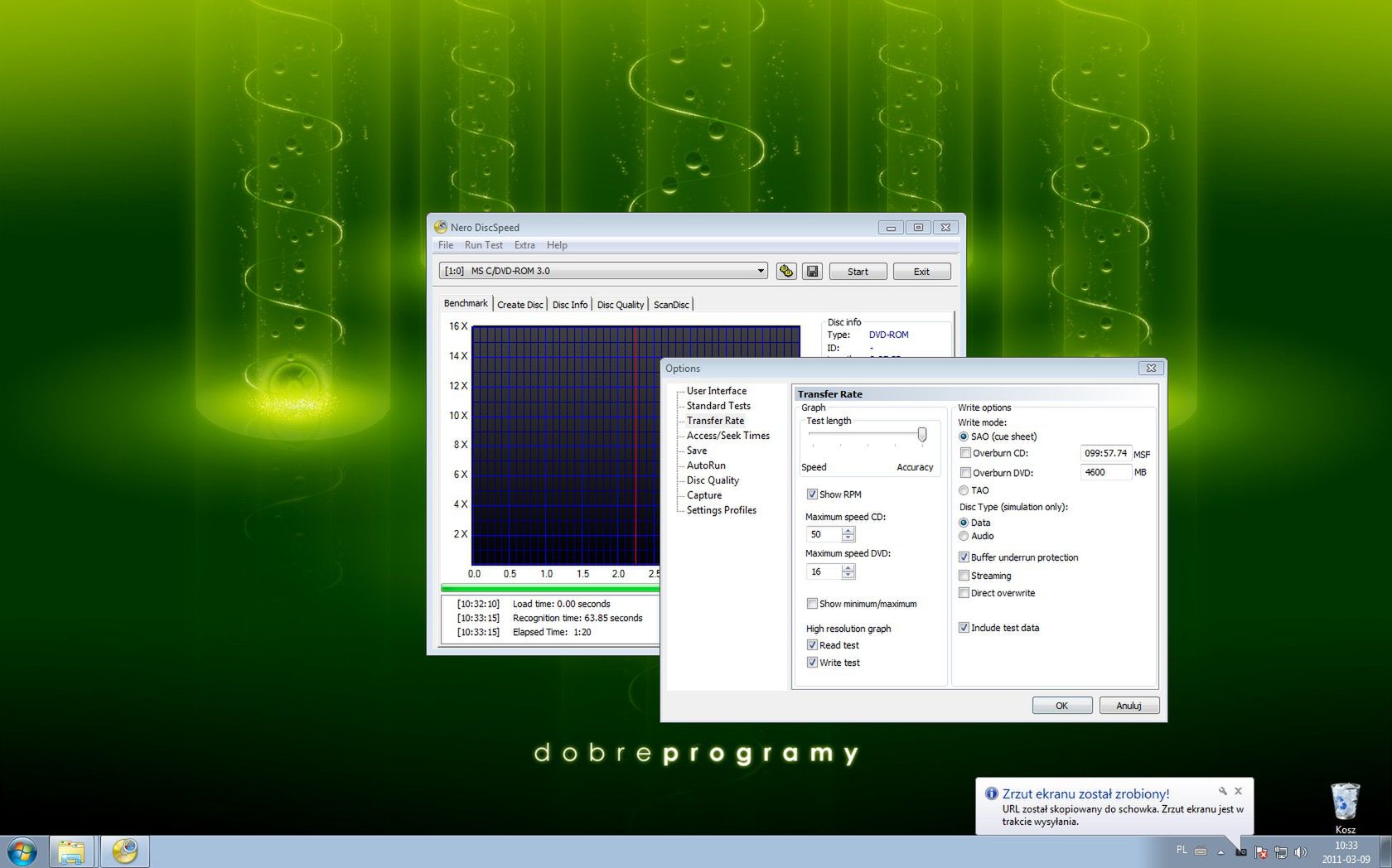Select Settings Profiles in options tree
The width and height of the screenshot is (1392, 868).
point(721,510)
